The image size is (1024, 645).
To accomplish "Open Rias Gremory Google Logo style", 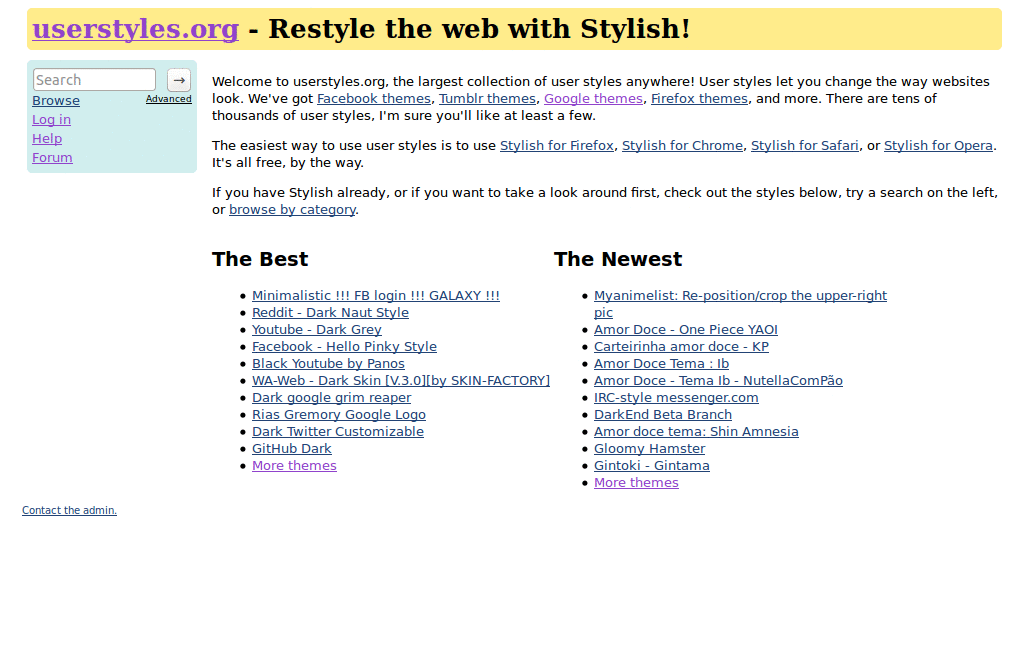I will click(x=338, y=415).
